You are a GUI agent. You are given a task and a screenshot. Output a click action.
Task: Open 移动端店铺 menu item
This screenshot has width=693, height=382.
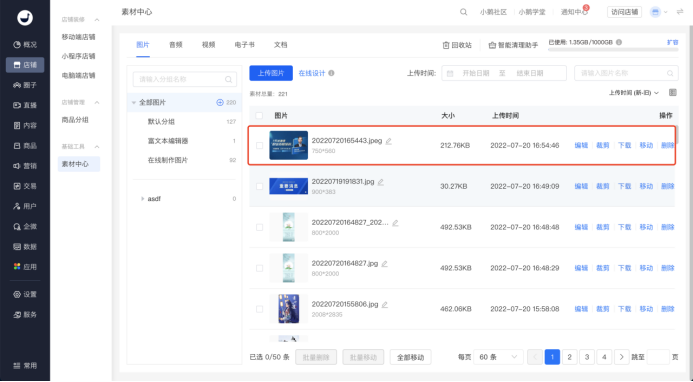[x=79, y=37]
